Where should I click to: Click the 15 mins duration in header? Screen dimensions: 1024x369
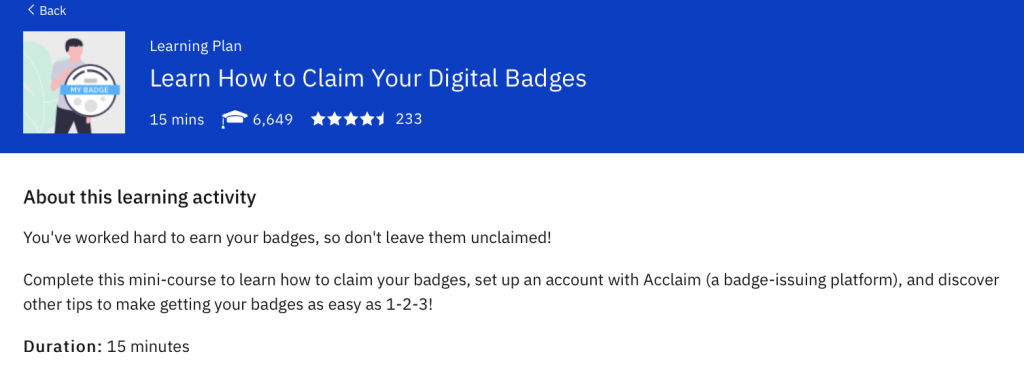coord(177,120)
